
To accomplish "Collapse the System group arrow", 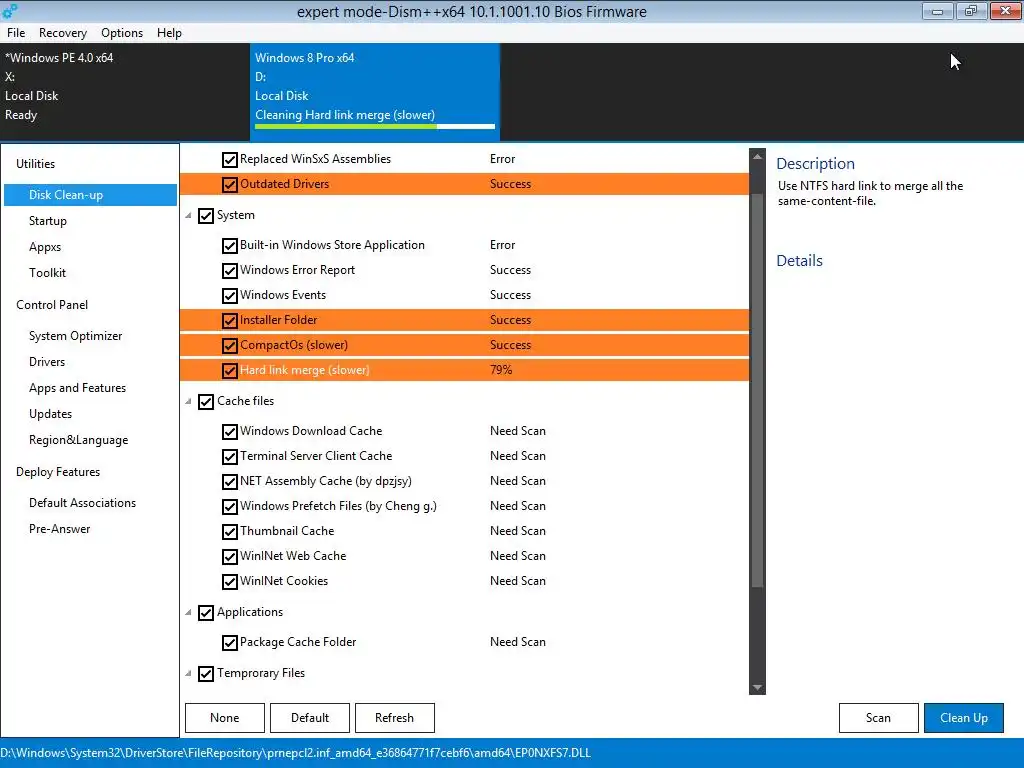I will point(188,215).
